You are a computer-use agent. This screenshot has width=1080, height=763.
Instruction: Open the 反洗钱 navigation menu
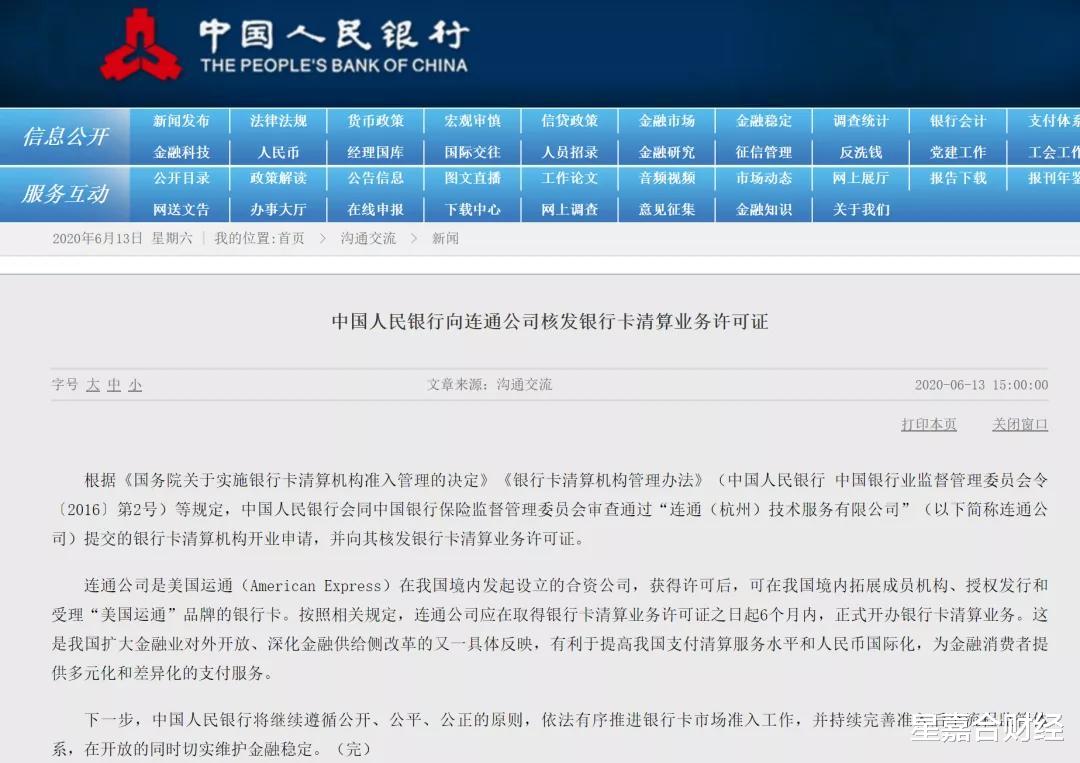(861, 150)
